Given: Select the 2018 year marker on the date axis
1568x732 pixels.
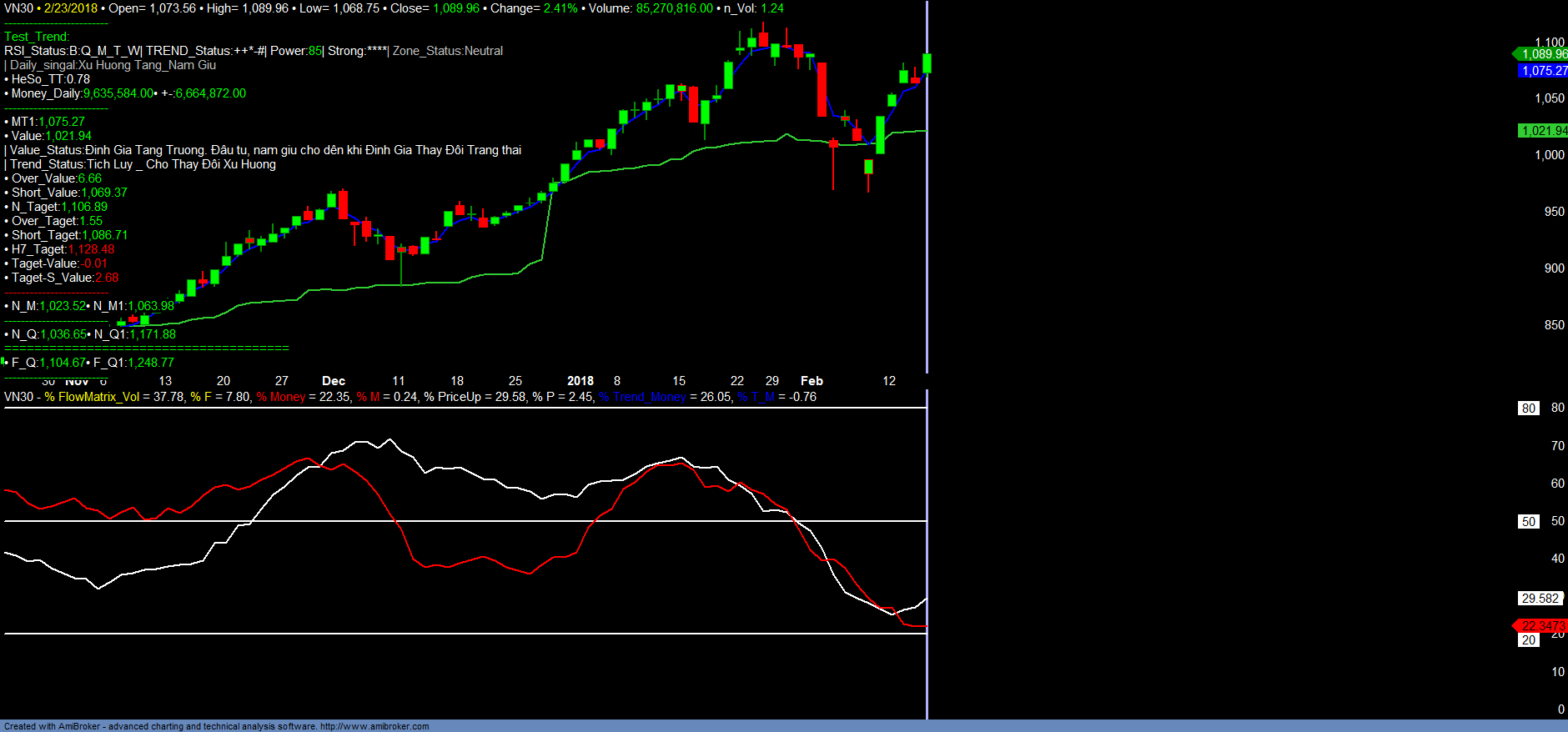Looking at the screenshot, I should tap(580, 381).
